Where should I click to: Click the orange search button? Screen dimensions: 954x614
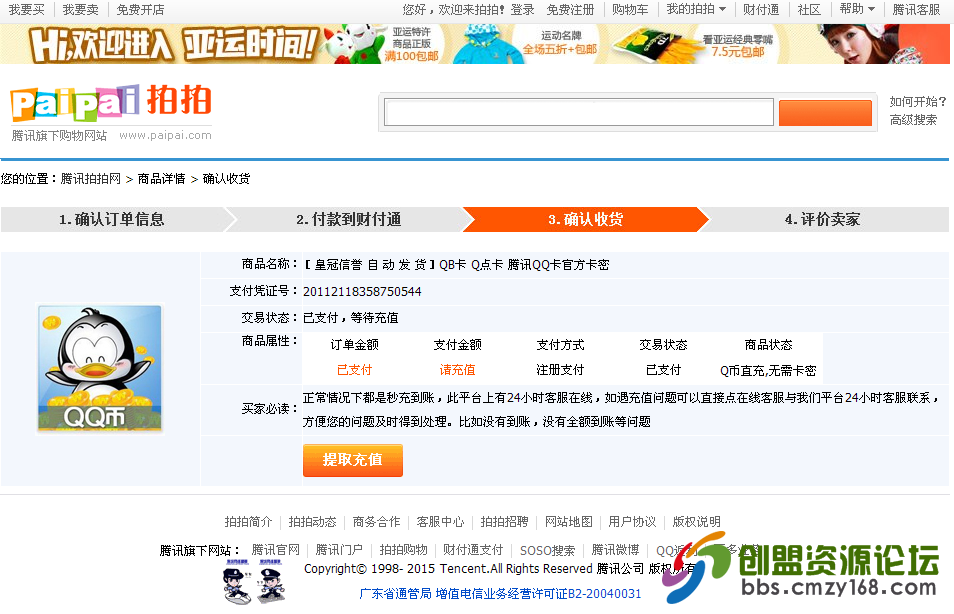825,113
